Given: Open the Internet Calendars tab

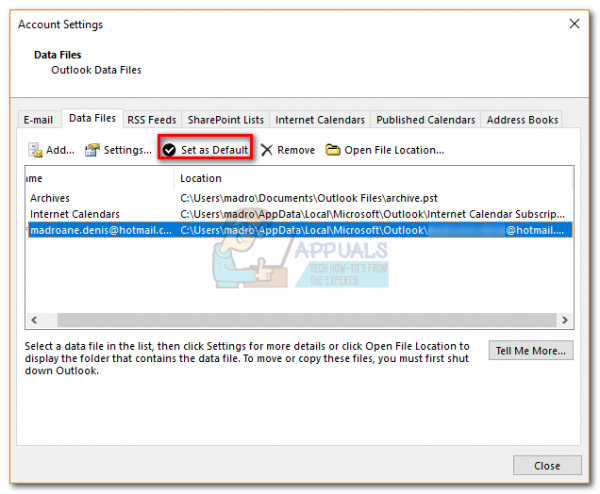Looking at the screenshot, I should point(320,120).
